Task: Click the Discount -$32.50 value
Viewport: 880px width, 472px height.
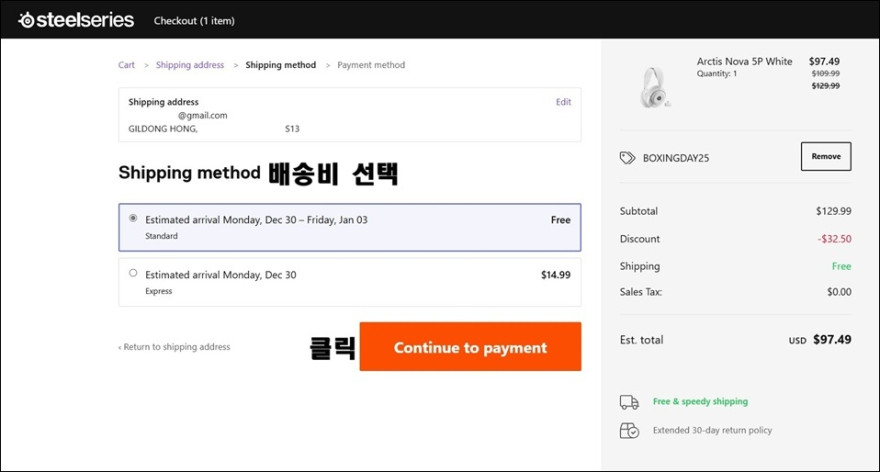Action: [835, 239]
